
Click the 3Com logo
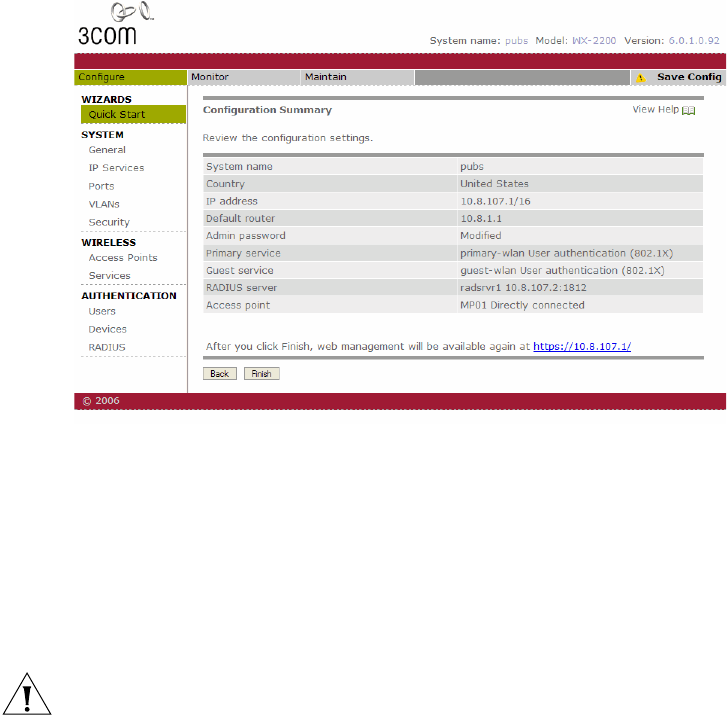click(116, 23)
